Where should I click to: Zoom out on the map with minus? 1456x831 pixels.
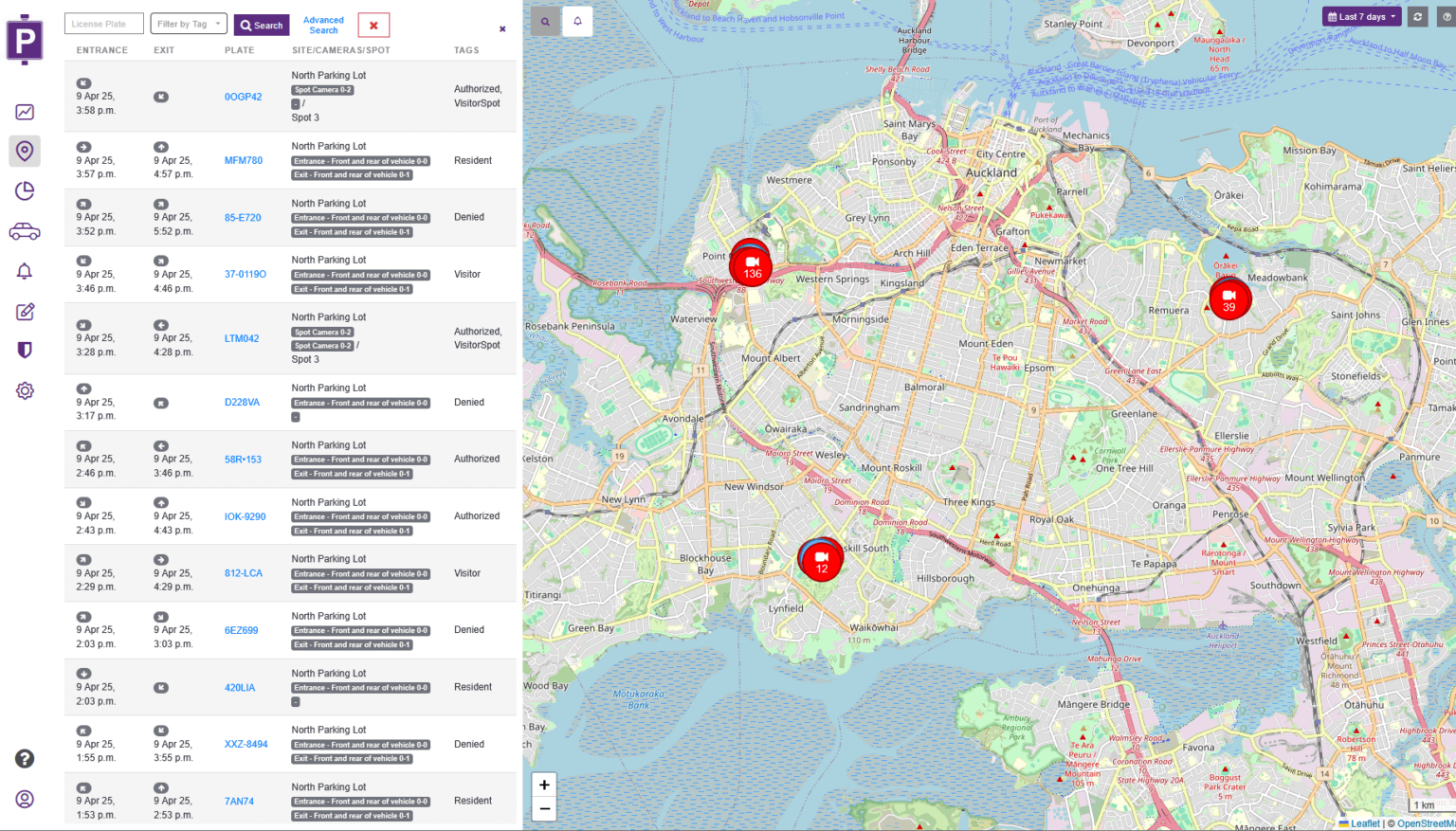544,808
